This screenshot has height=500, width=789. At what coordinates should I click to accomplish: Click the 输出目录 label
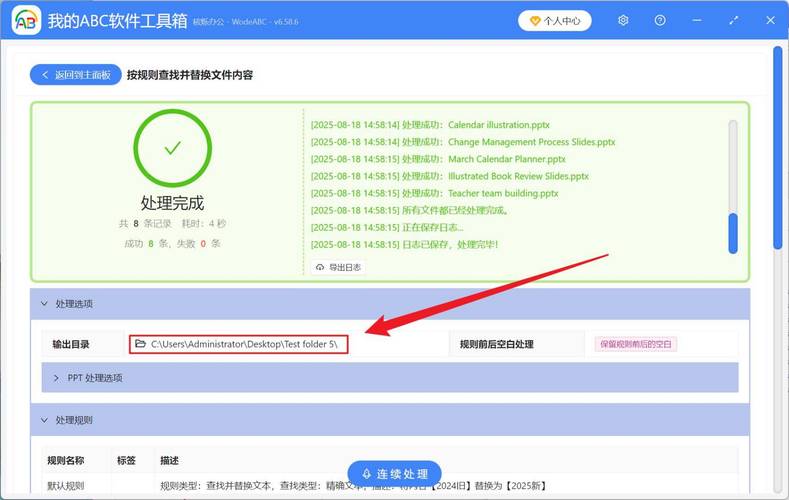tap(71, 344)
